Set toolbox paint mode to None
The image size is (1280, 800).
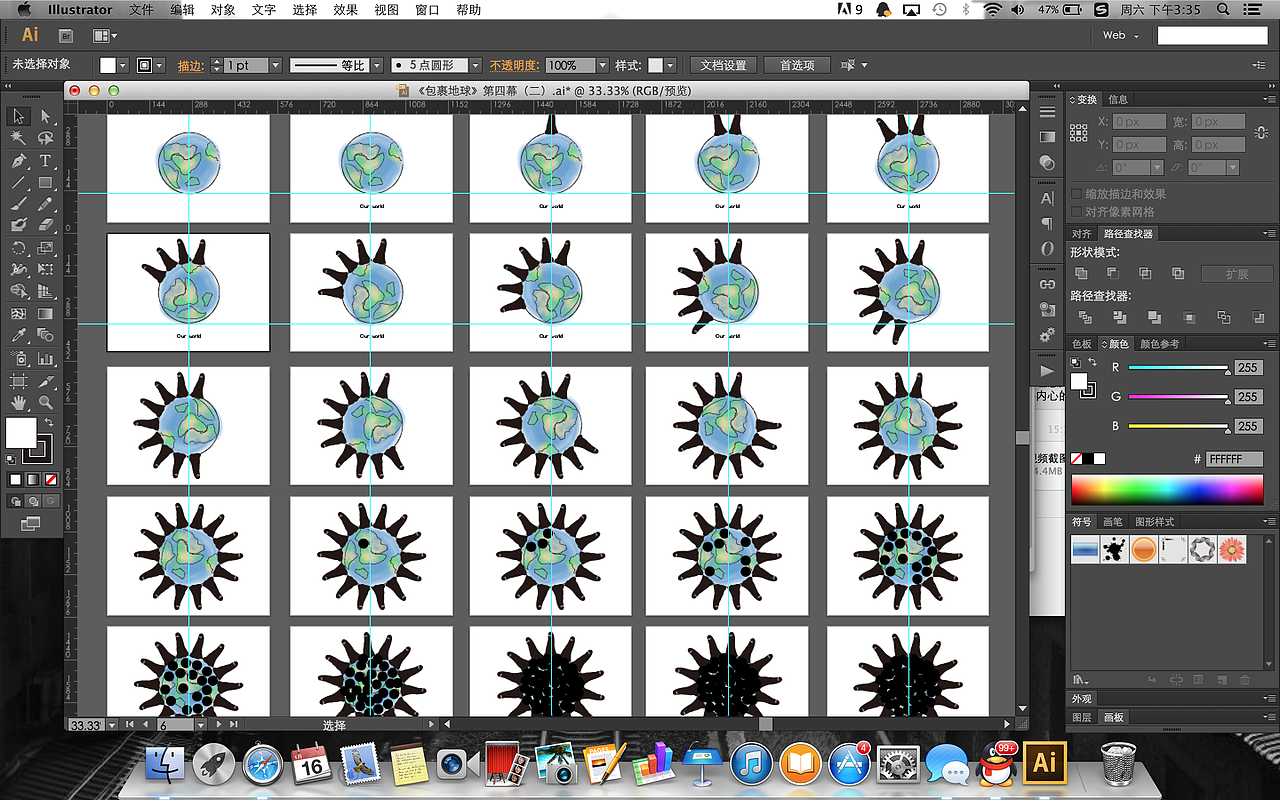click(50, 479)
